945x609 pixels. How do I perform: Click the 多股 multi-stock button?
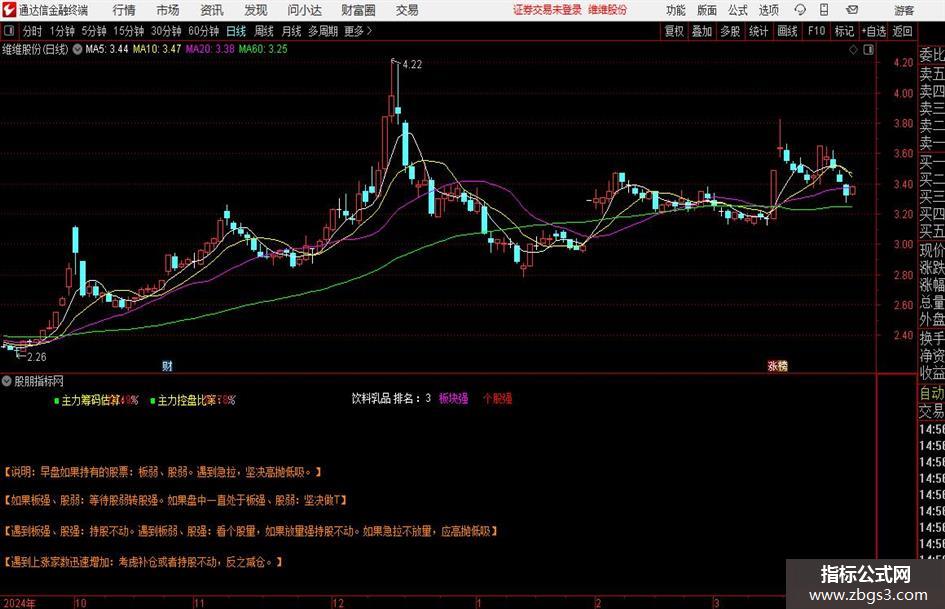click(730, 31)
